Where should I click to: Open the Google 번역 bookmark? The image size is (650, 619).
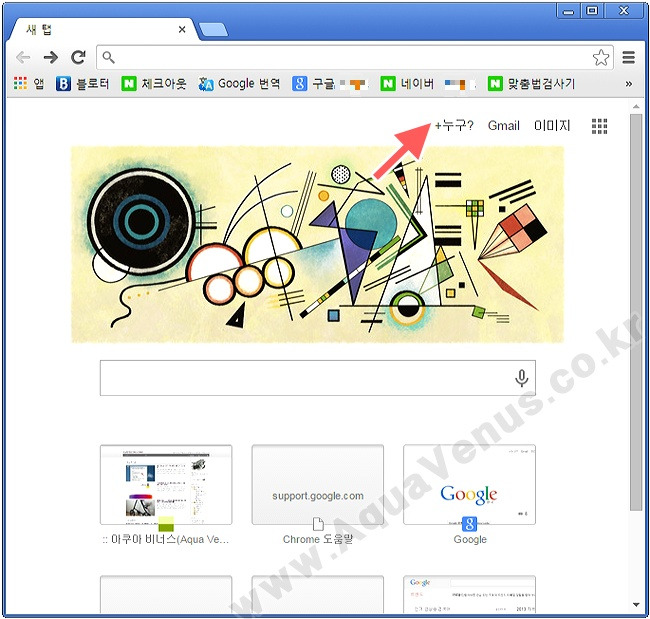[x=239, y=84]
